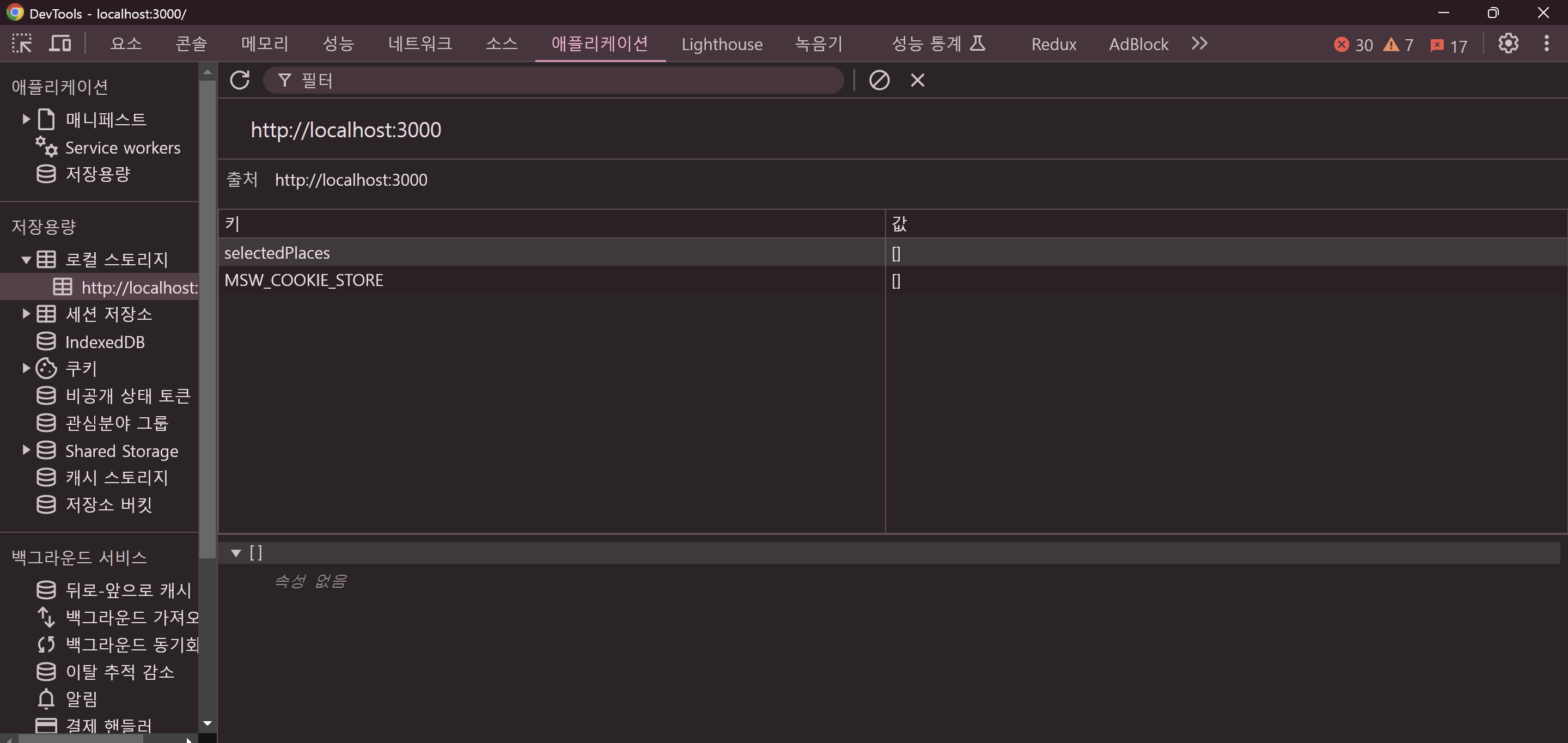The image size is (1568, 743).
Task: Delete selected entry with X icon
Action: tap(917, 80)
